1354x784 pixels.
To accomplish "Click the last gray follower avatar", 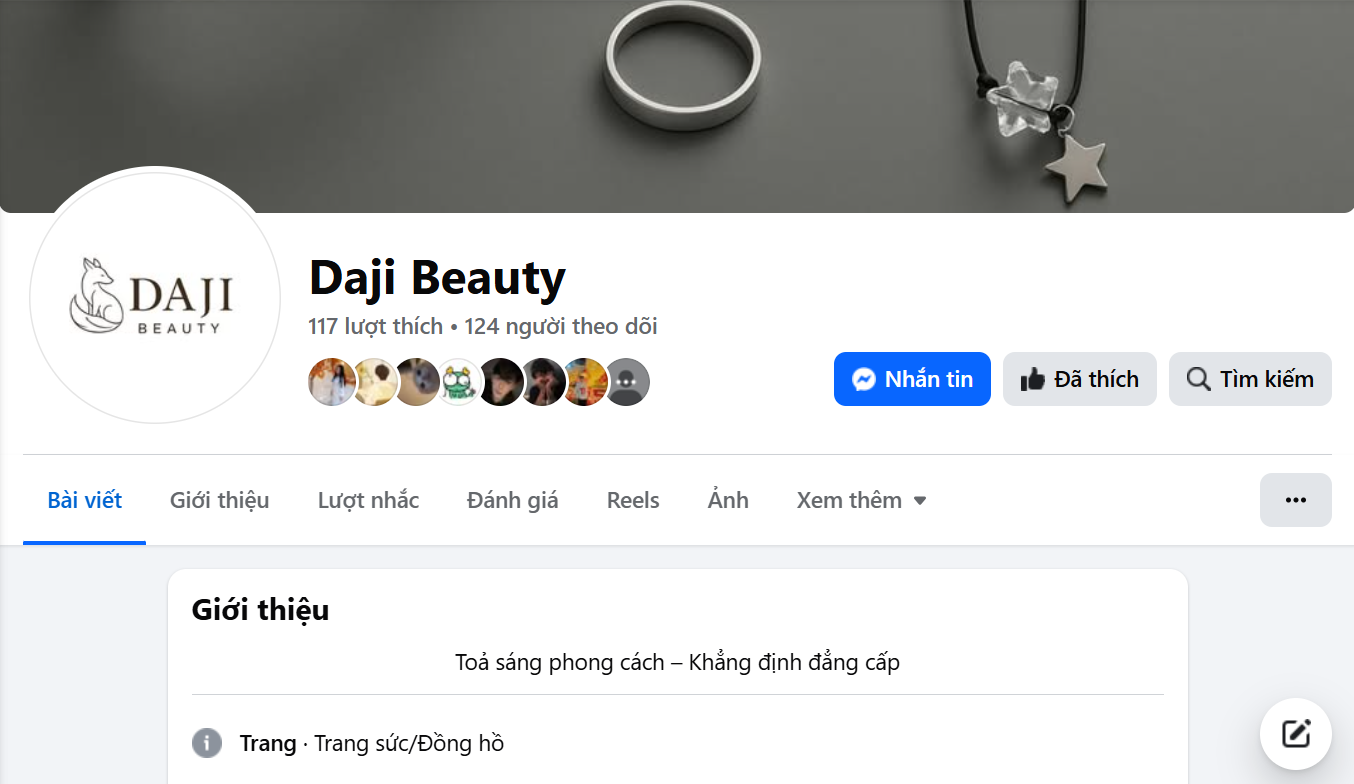I will click(627, 382).
